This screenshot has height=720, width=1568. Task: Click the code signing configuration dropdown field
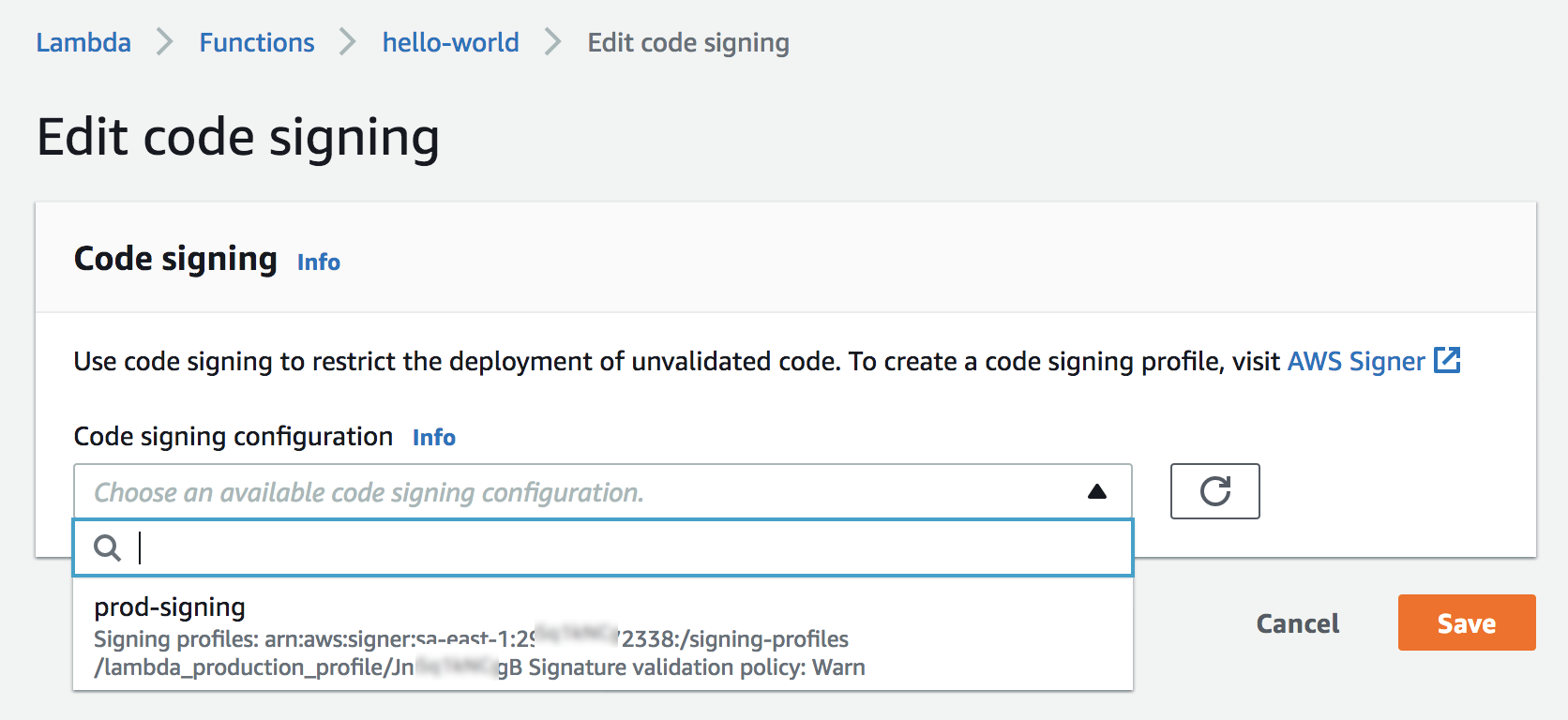pyautogui.click(x=581, y=491)
